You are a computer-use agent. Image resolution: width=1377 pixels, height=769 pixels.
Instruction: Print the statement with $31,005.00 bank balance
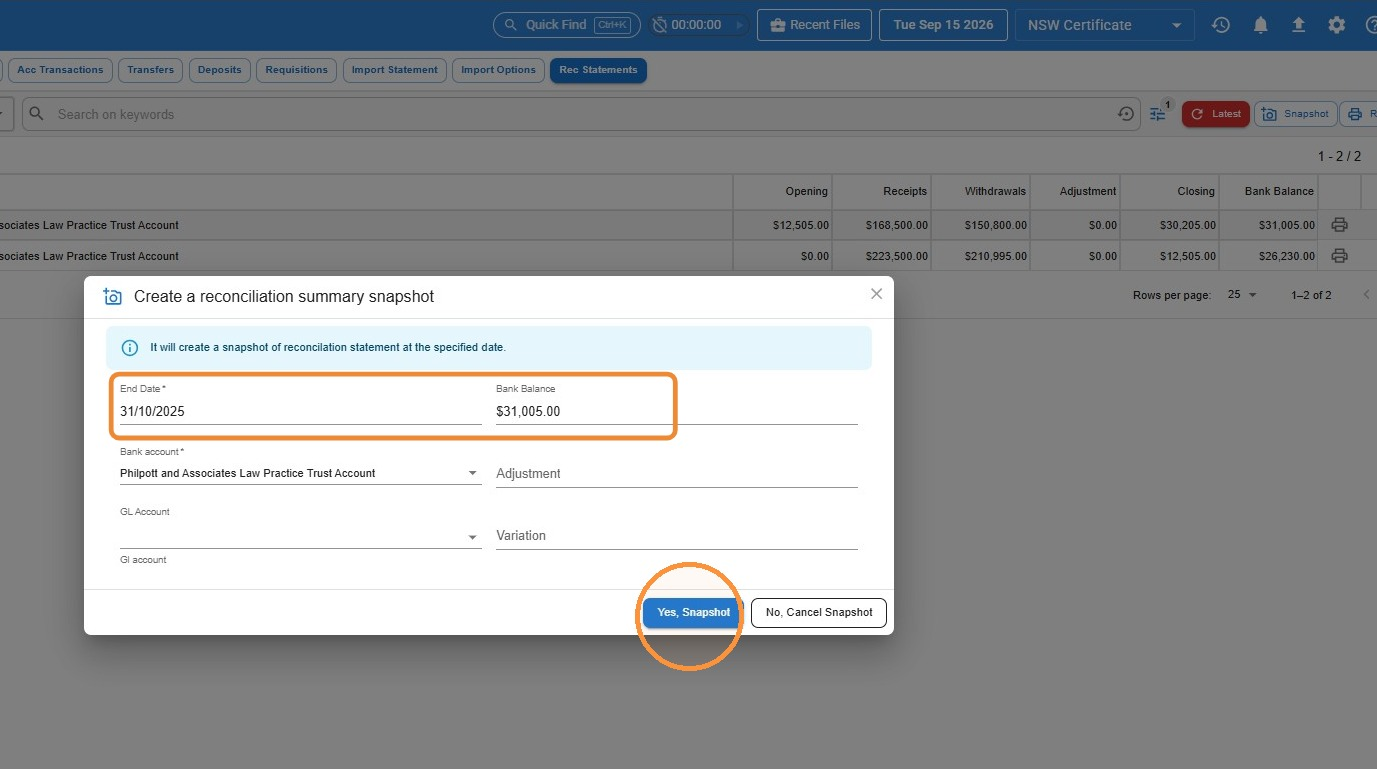click(1340, 225)
